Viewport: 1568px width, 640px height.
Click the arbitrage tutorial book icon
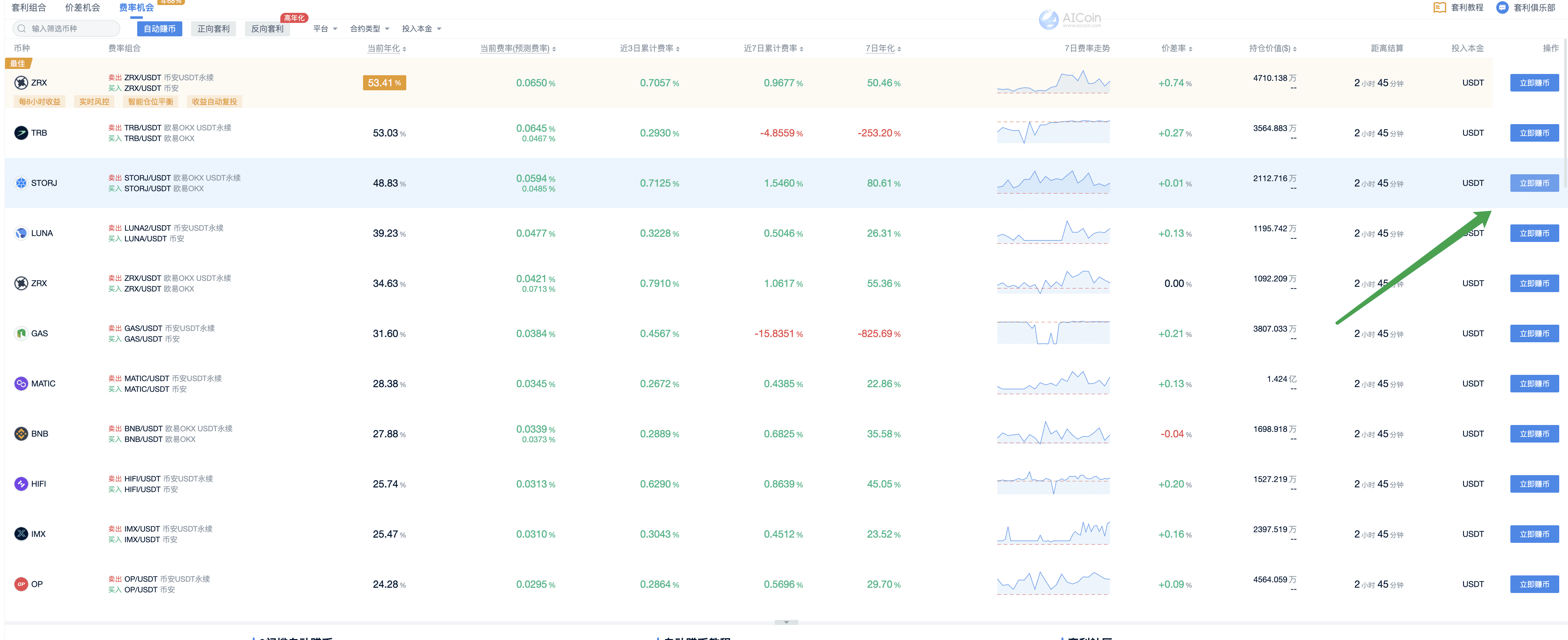(1440, 7)
